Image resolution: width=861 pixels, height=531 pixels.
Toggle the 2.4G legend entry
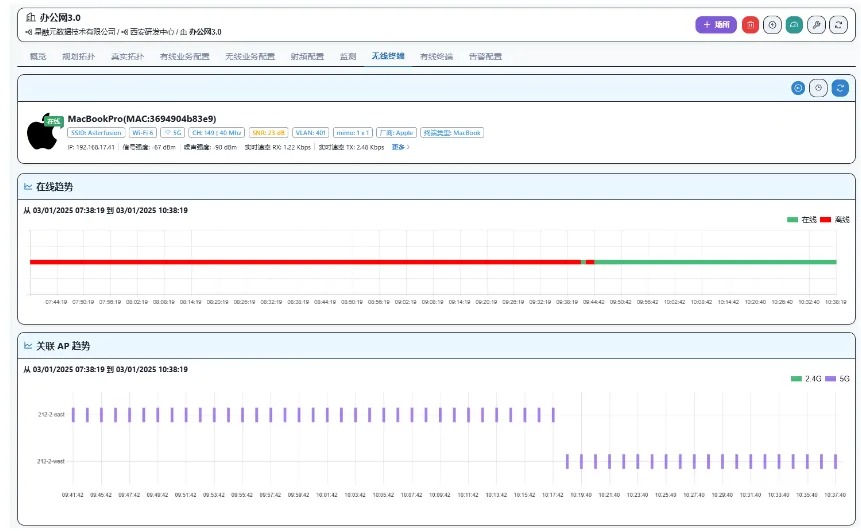(x=806, y=379)
